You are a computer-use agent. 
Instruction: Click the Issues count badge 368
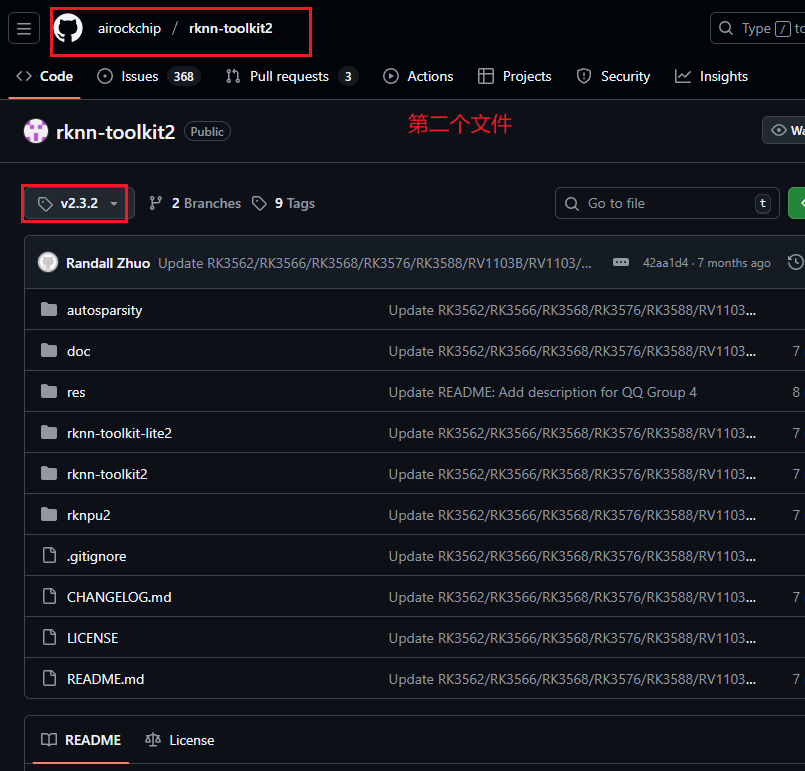point(183,76)
